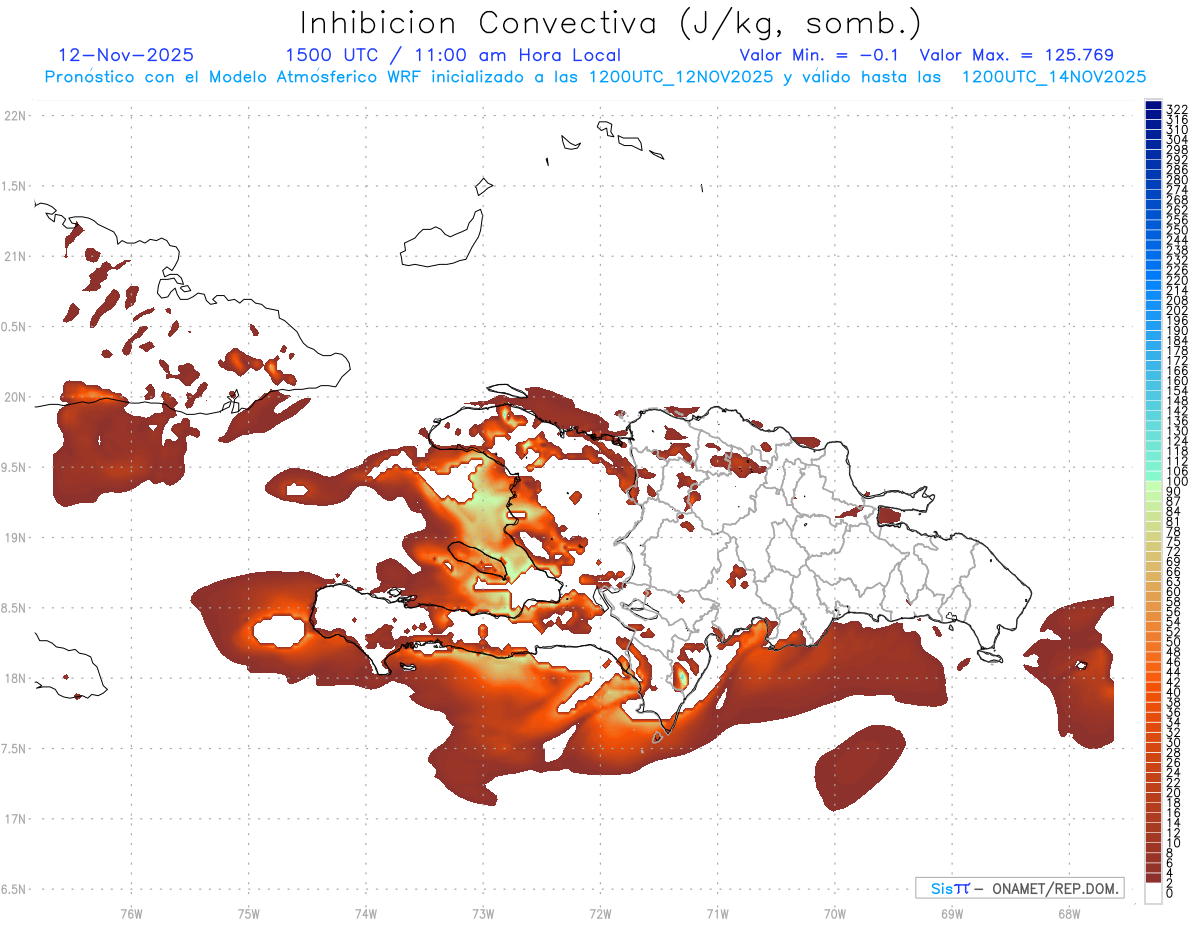Screen dimensions: 1200x927
Task: Click the dark red swatch labeled 2
Action: (1154, 878)
